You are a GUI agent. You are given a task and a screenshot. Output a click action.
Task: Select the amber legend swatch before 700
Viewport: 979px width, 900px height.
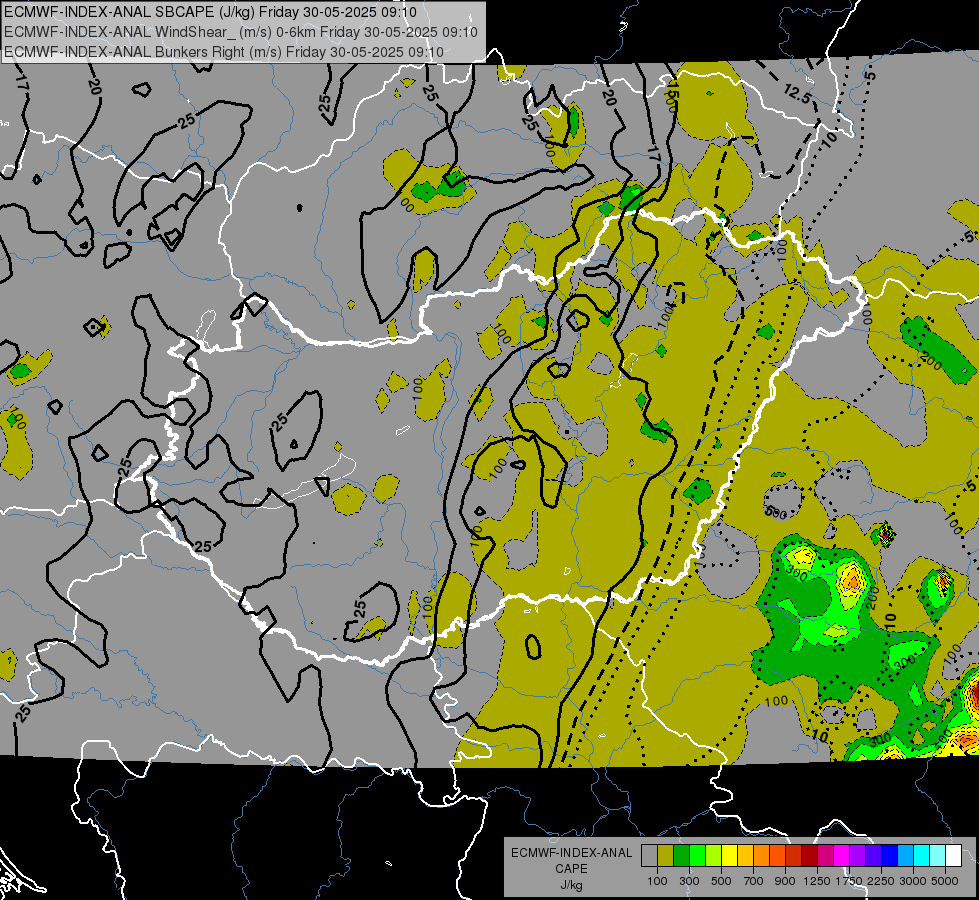[745, 855]
